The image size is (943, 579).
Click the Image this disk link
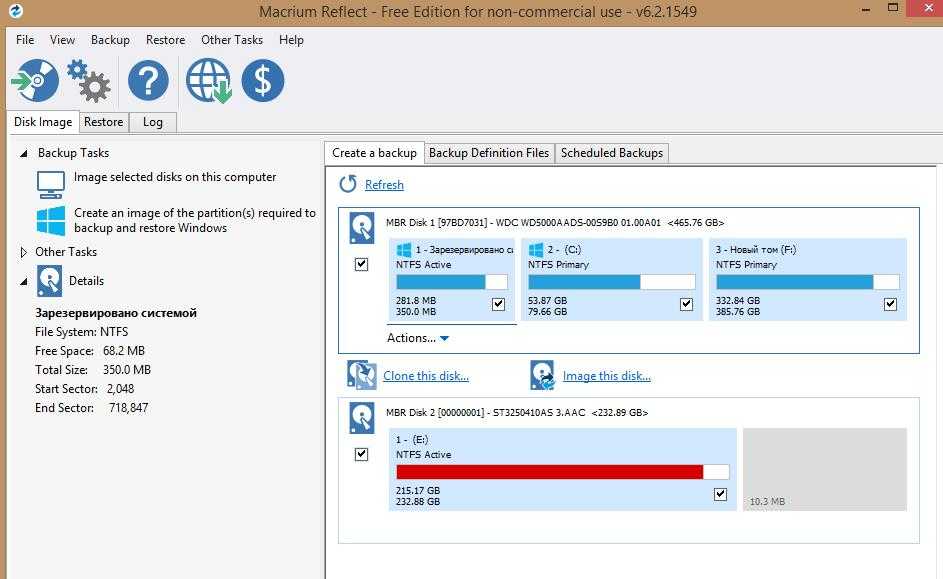pyautogui.click(x=606, y=376)
